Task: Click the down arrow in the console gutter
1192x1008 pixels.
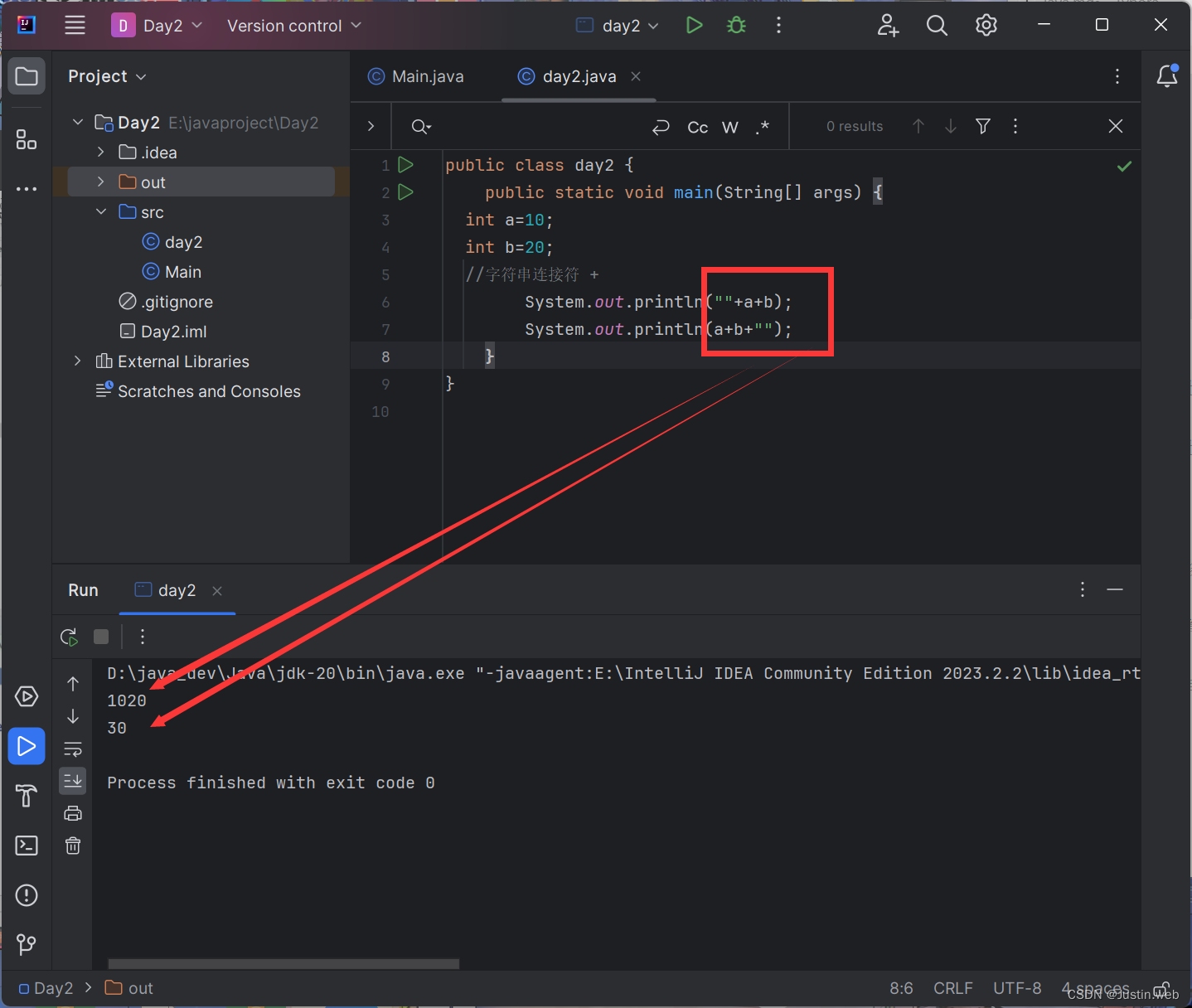Action: (73, 715)
